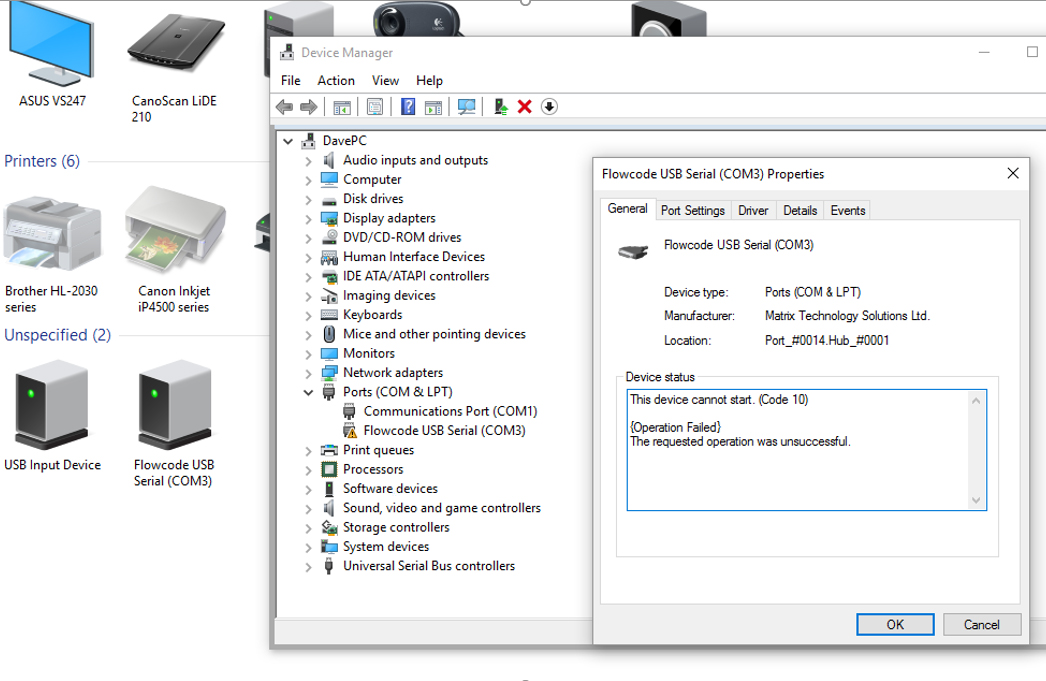Image resolution: width=1046 pixels, height=681 pixels.
Task: Click the down-arrow Disable device toolbar icon
Action: pos(549,107)
